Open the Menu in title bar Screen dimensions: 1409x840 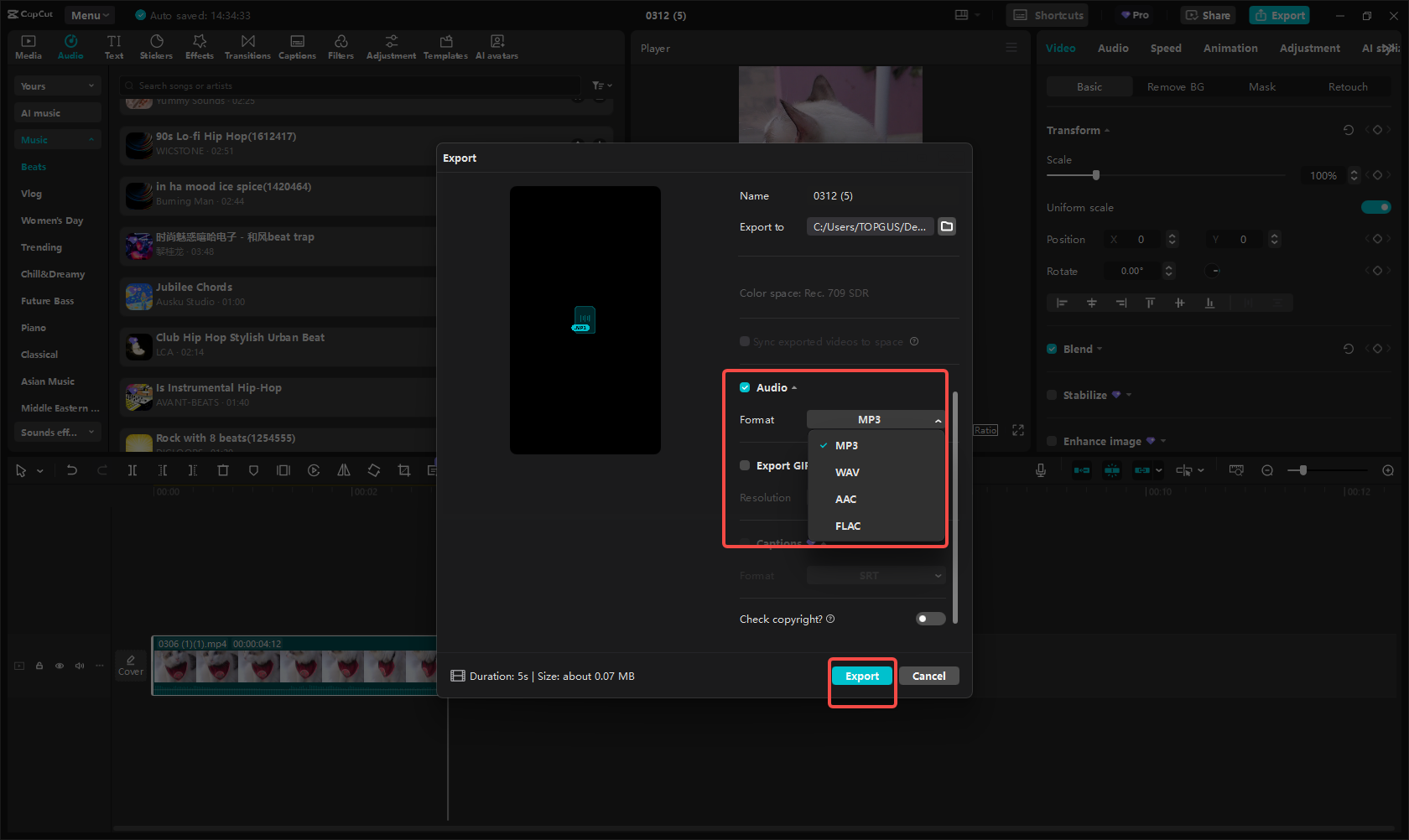click(x=90, y=15)
